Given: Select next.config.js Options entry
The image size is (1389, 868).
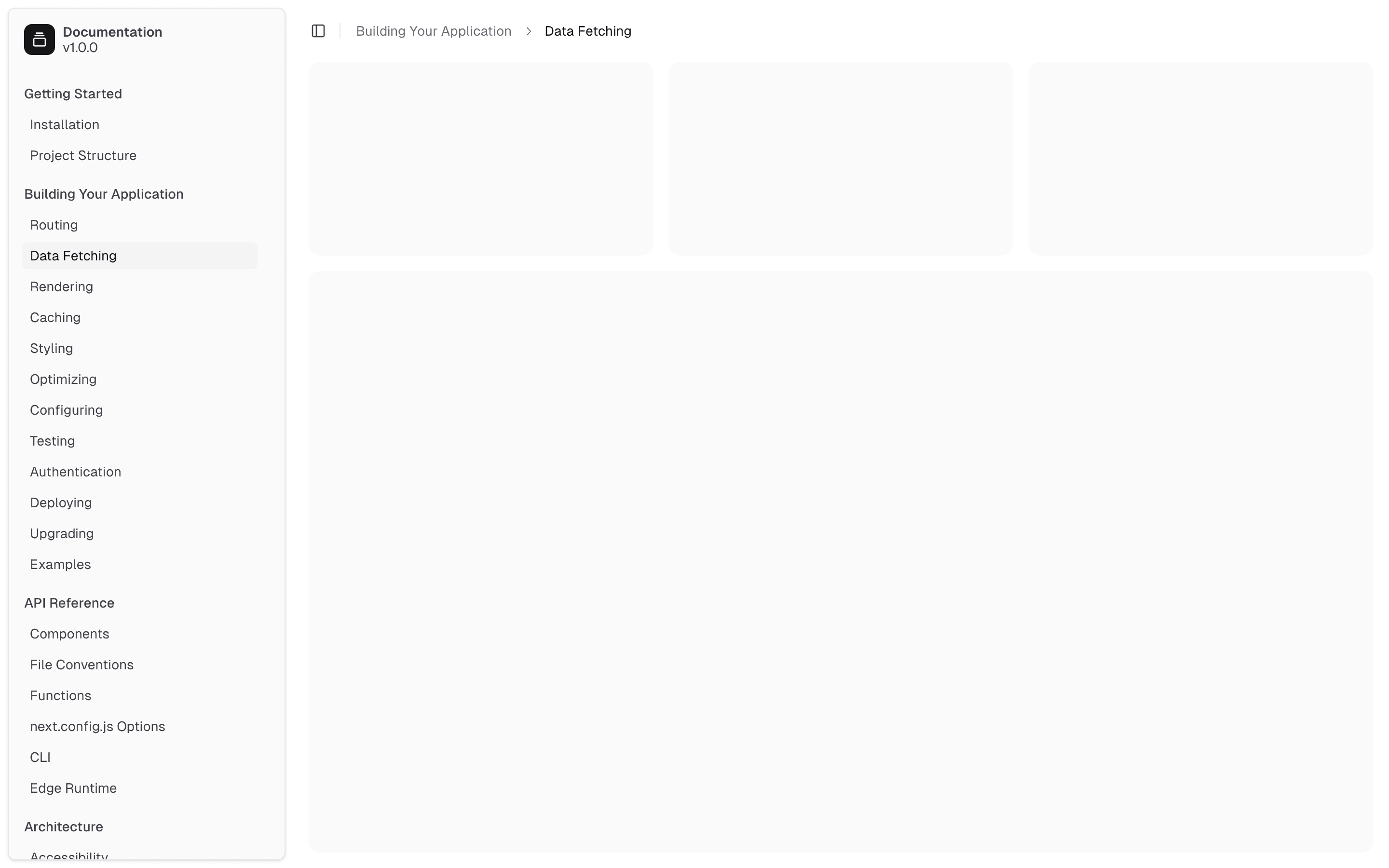Looking at the screenshot, I should click(97, 726).
